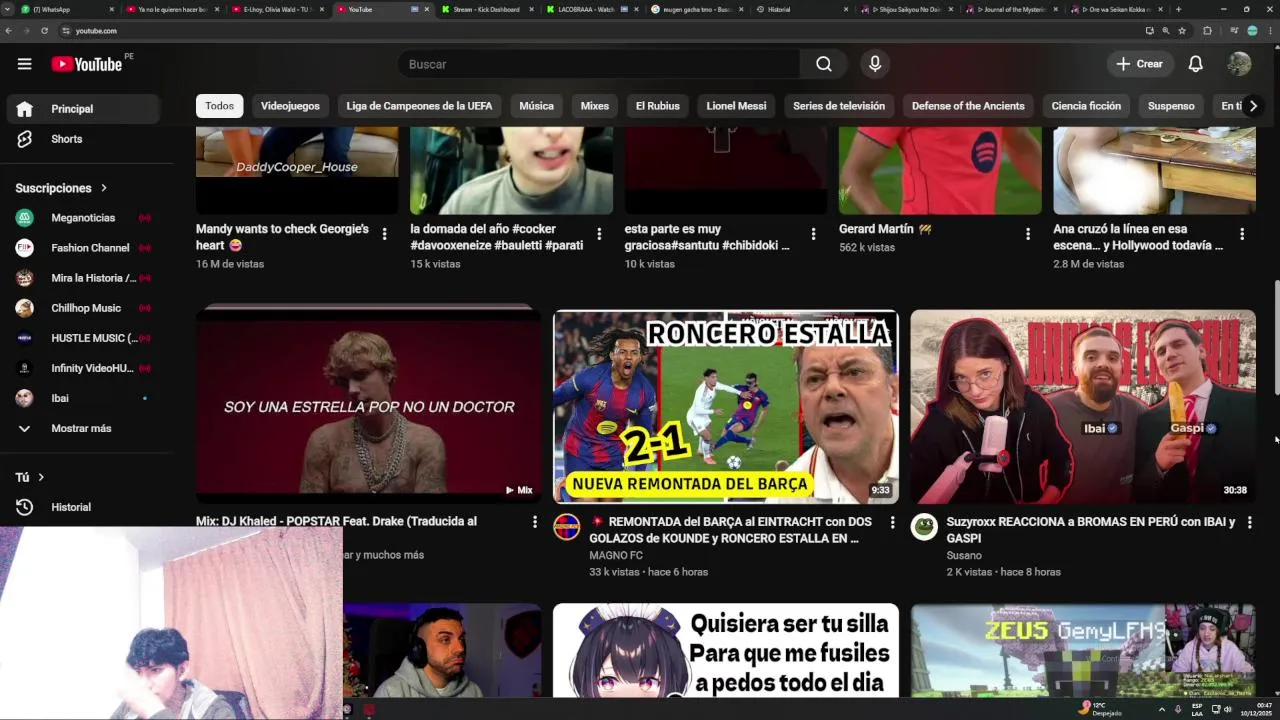Viewport: 1280px width, 720px height.
Task: Open the RONCERO ESTALLA video thumbnail
Action: click(726, 407)
